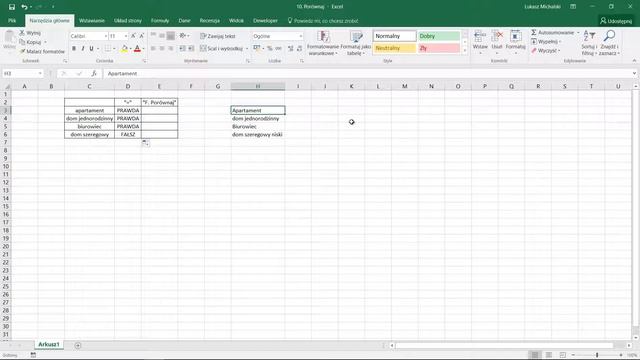Center cell text horizontally

[162, 49]
